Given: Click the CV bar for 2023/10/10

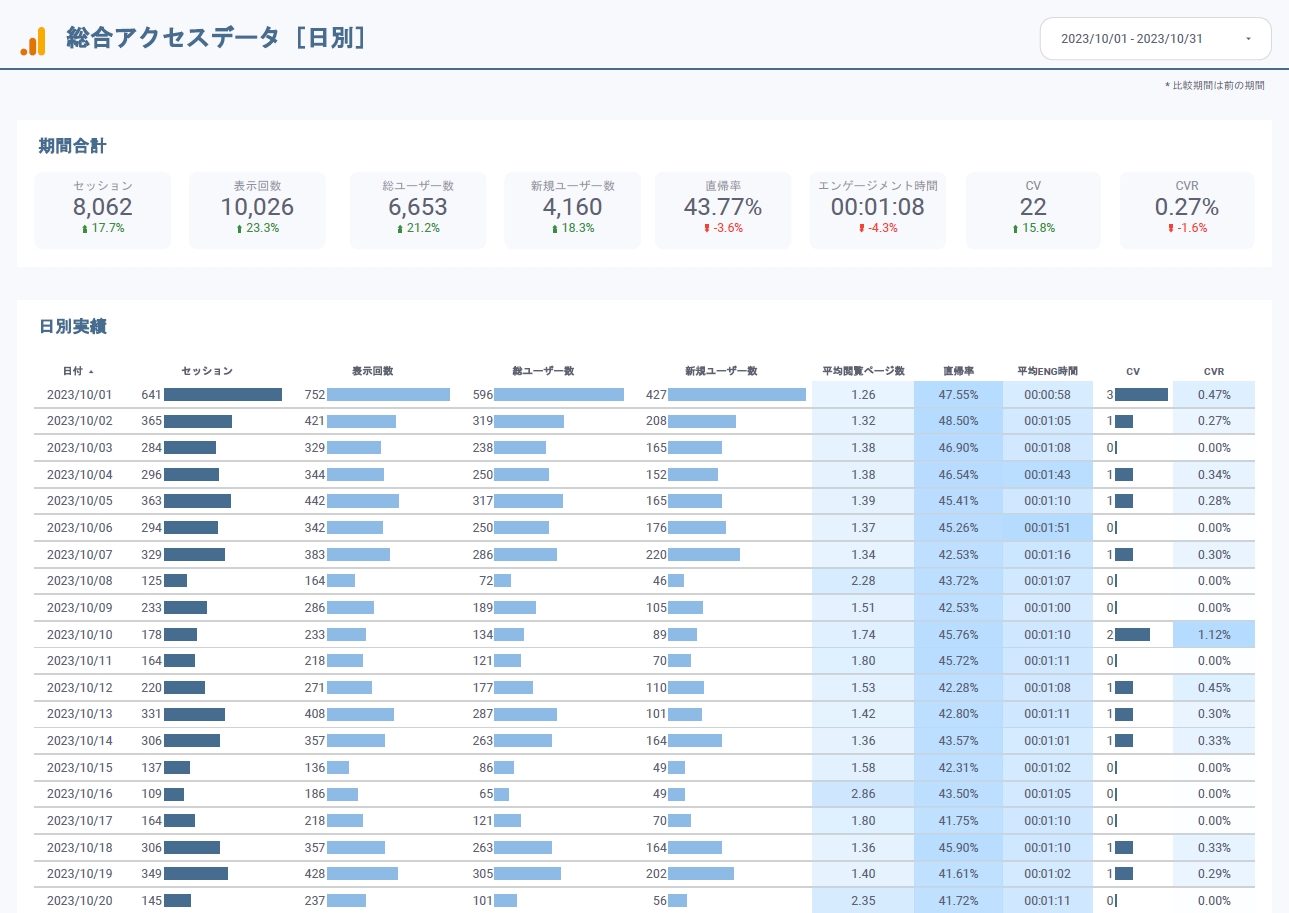Looking at the screenshot, I should tap(1132, 634).
